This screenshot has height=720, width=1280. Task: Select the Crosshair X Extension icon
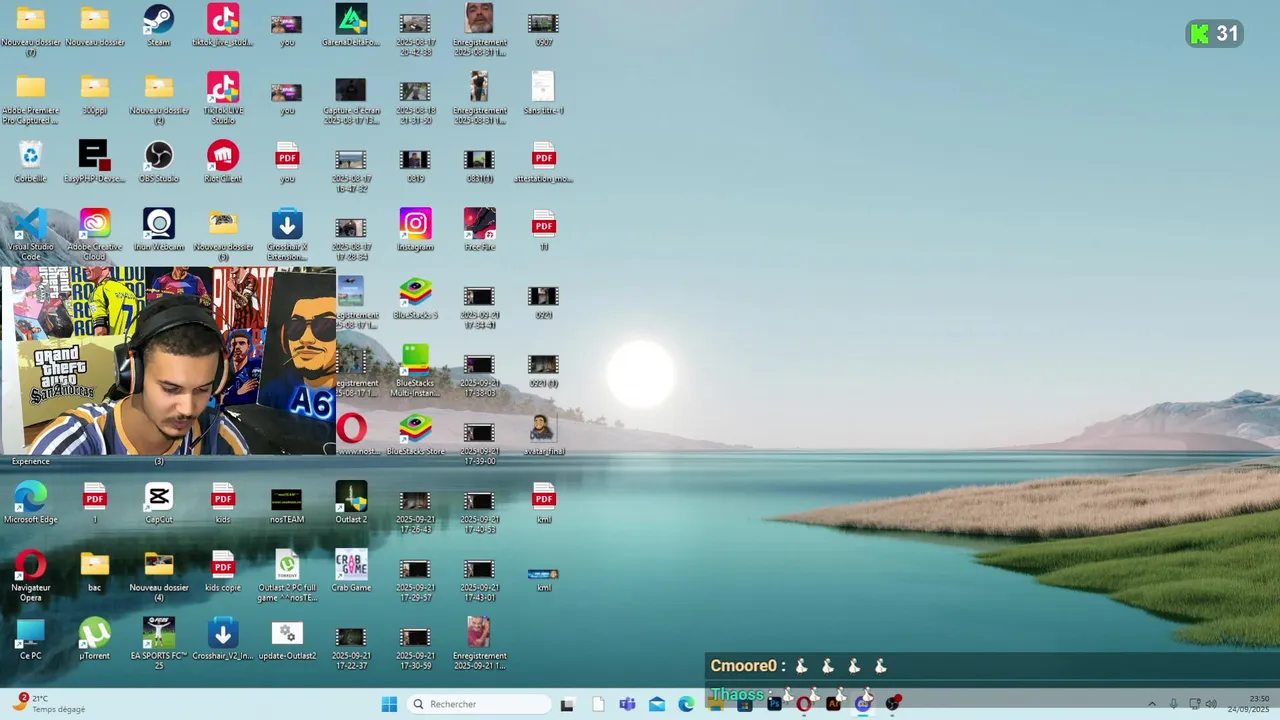(x=287, y=234)
